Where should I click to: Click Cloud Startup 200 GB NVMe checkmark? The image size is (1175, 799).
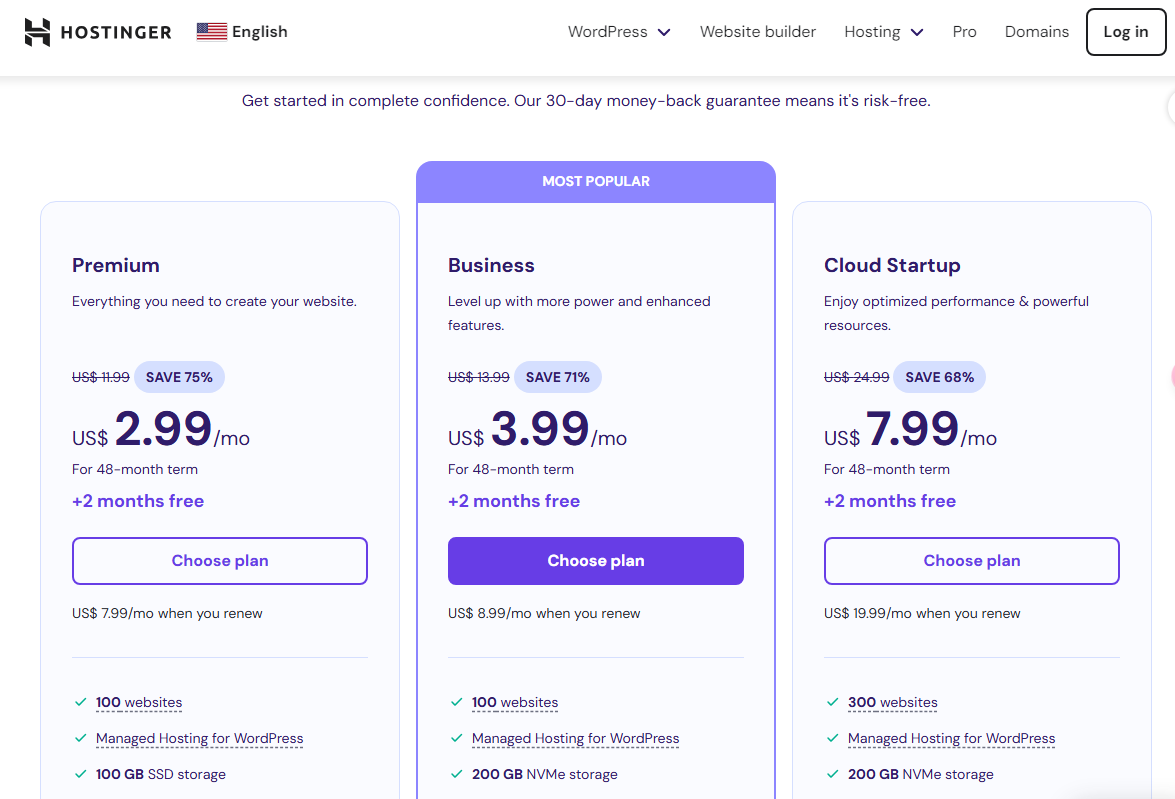coord(833,774)
